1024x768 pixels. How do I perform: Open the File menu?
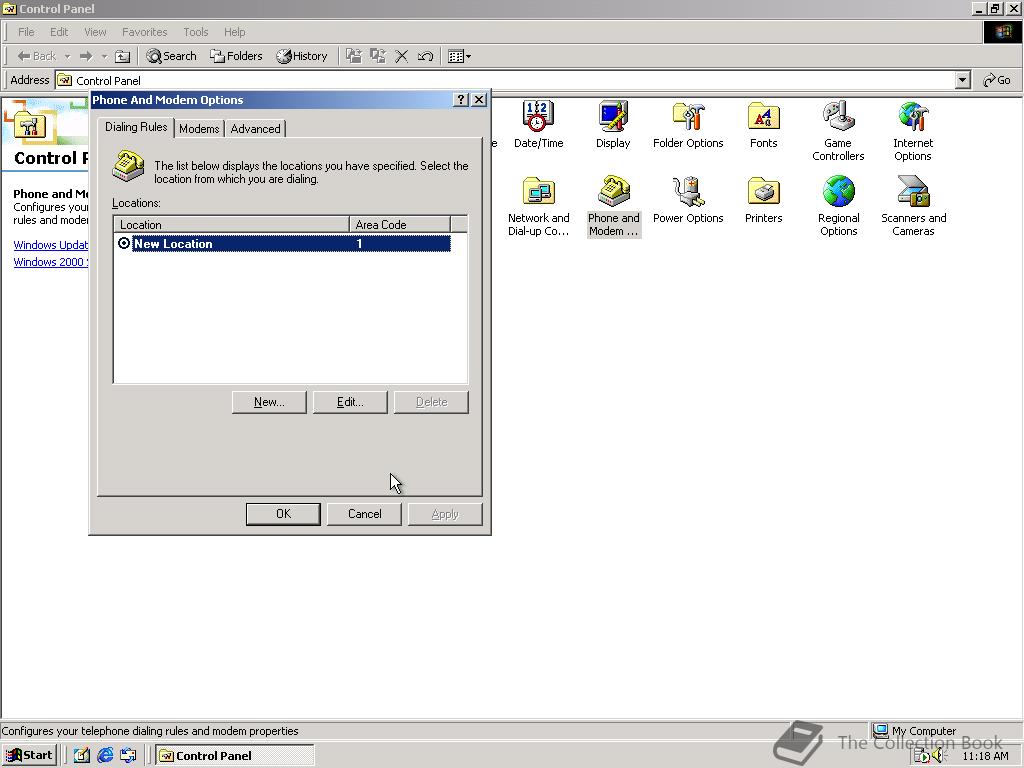[26, 32]
